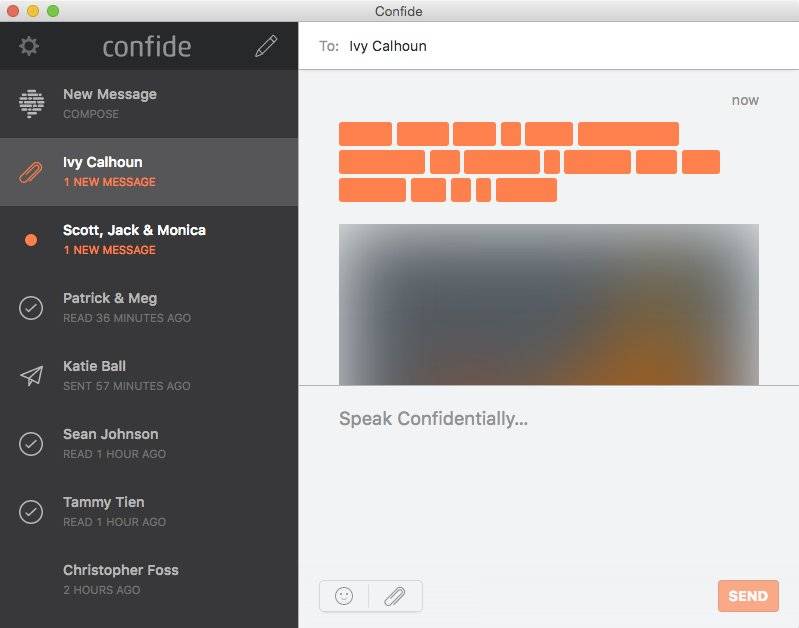Click the blurred image attachment
The width and height of the screenshot is (799, 628).
click(548, 304)
